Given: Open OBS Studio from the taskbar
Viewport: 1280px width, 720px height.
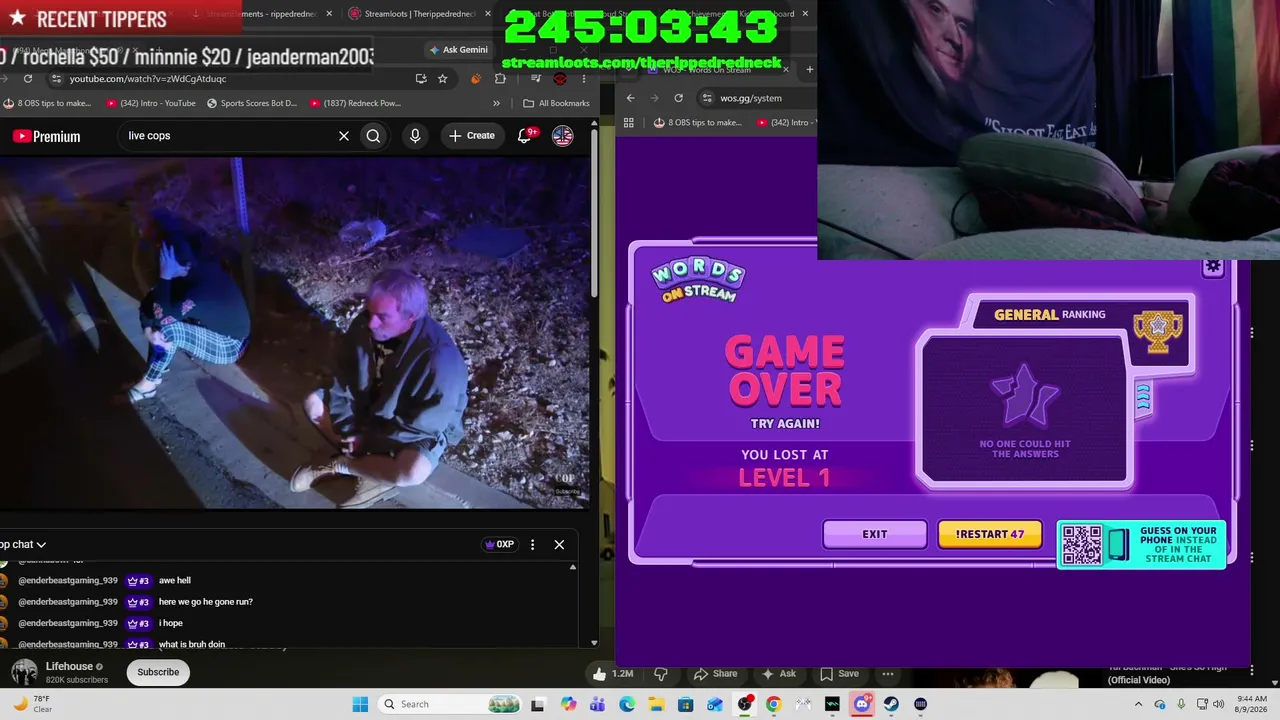Looking at the screenshot, I should (744, 704).
